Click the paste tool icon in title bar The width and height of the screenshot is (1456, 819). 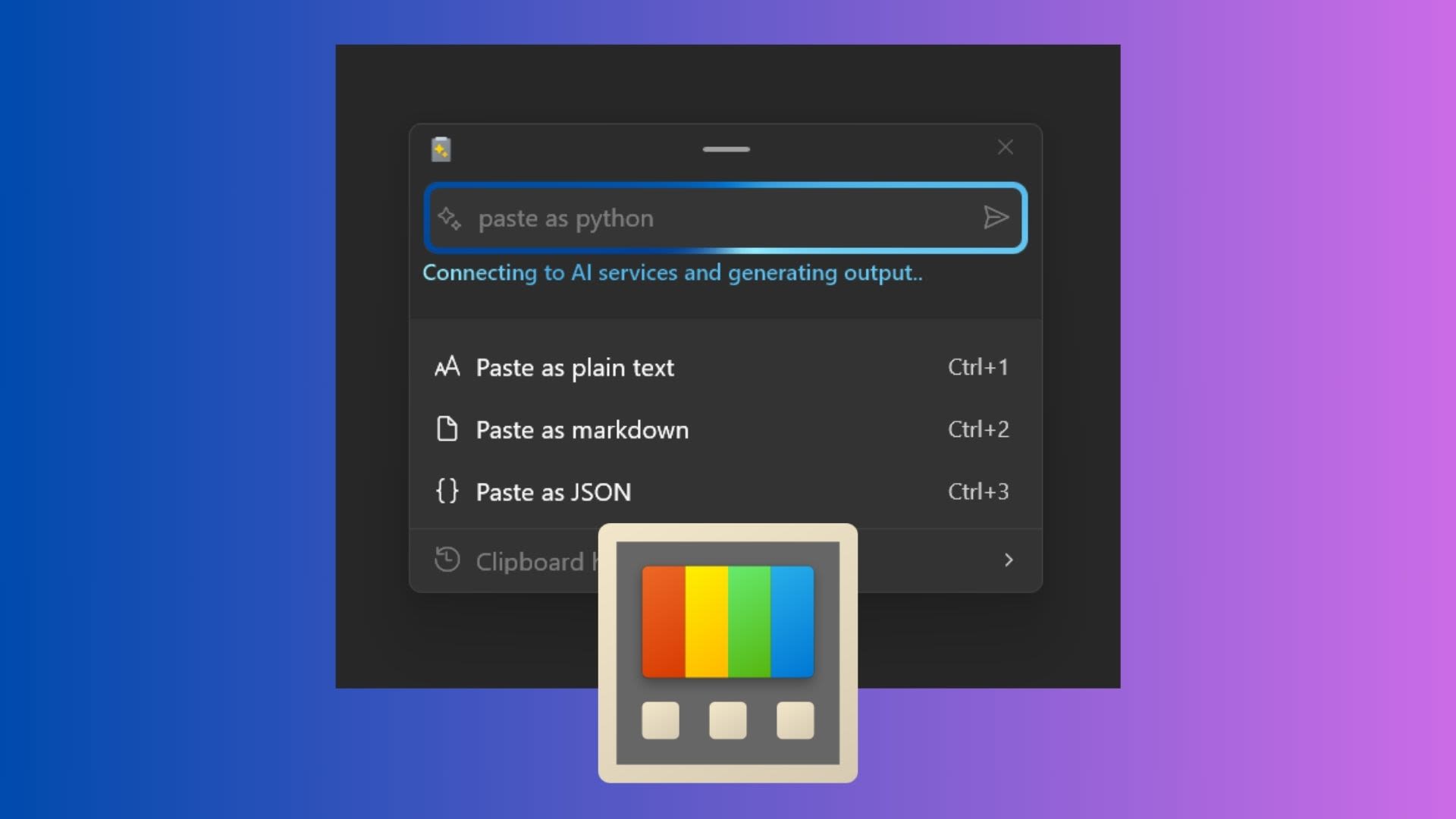441,148
